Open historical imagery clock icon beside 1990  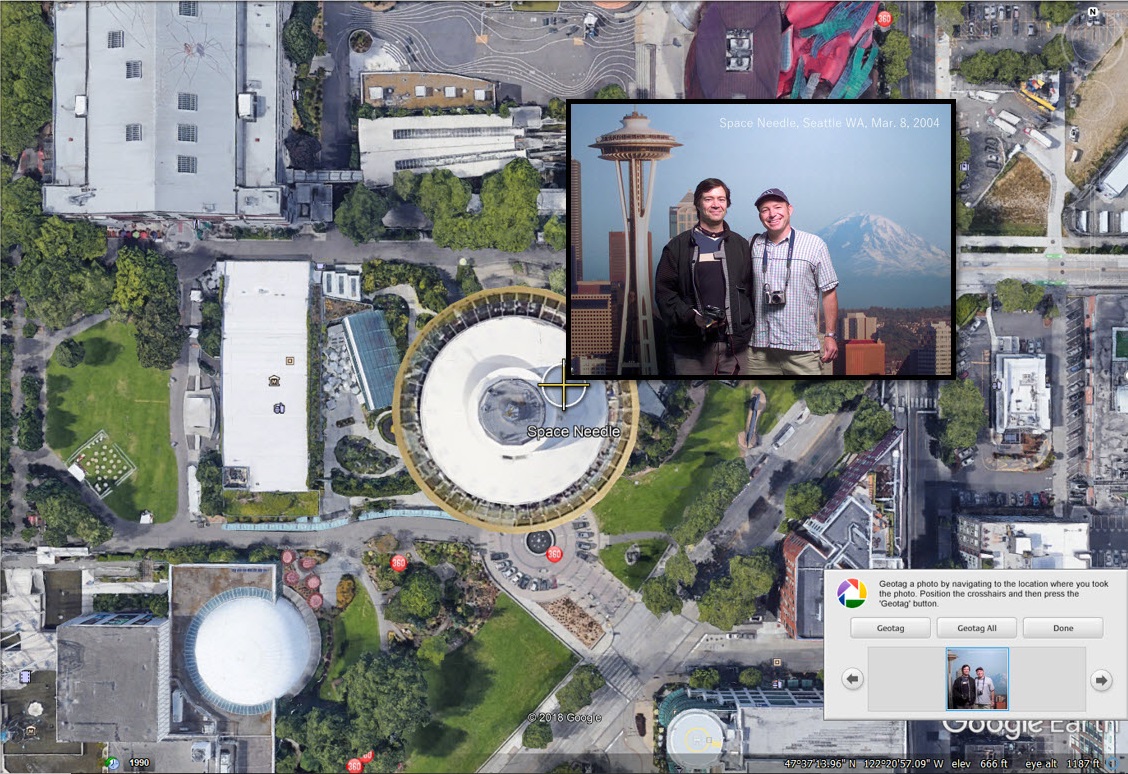112,763
